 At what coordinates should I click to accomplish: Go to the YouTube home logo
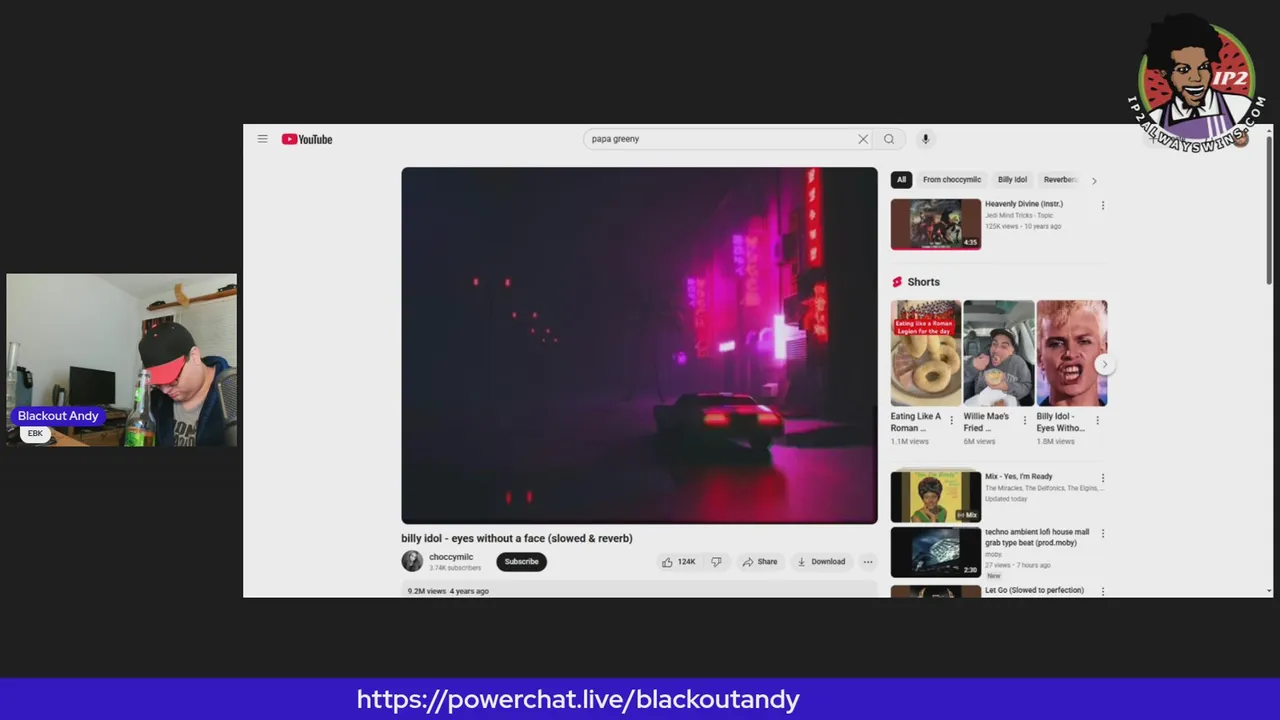307,139
